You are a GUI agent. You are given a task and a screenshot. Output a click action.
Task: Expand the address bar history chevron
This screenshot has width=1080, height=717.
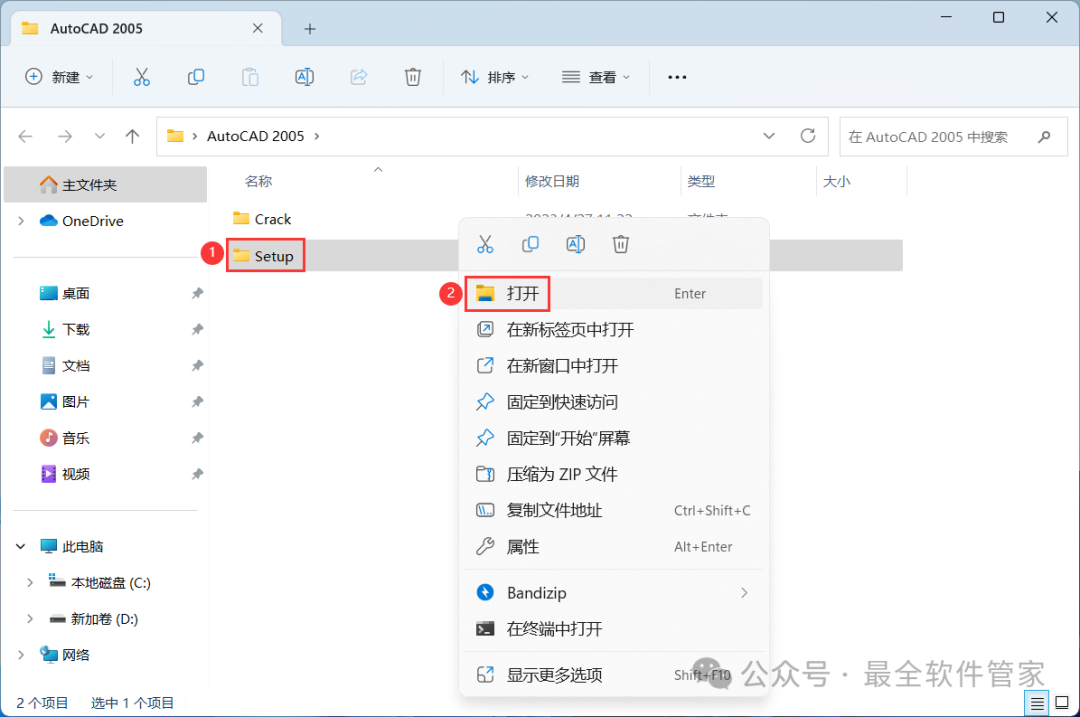pyautogui.click(x=769, y=136)
